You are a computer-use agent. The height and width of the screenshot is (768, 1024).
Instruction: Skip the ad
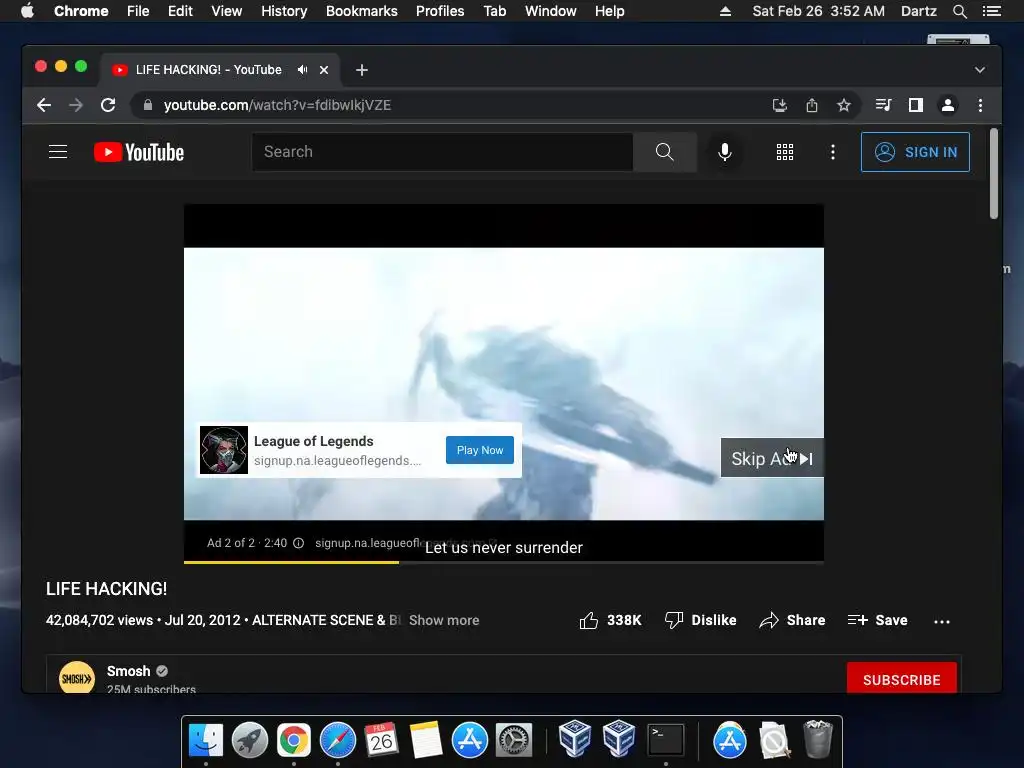[x=772, y=458]
